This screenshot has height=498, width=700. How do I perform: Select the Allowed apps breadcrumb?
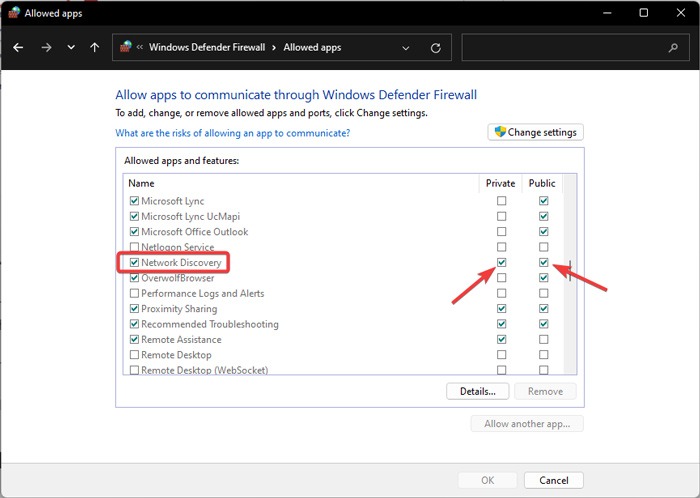(x=312, y=47)
